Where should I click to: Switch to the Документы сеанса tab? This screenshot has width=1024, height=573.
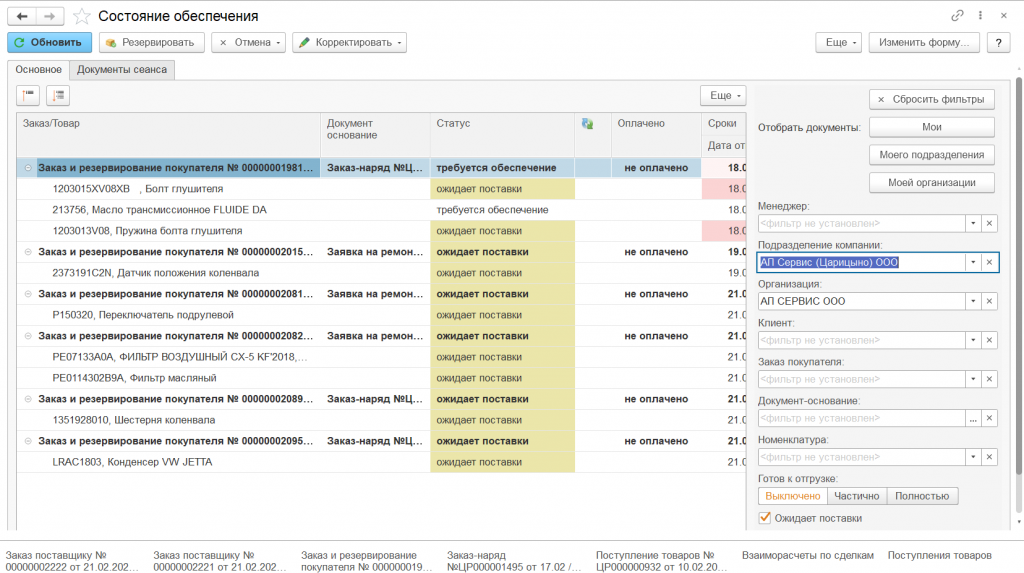pyautogui.click(x=122, y=70)
